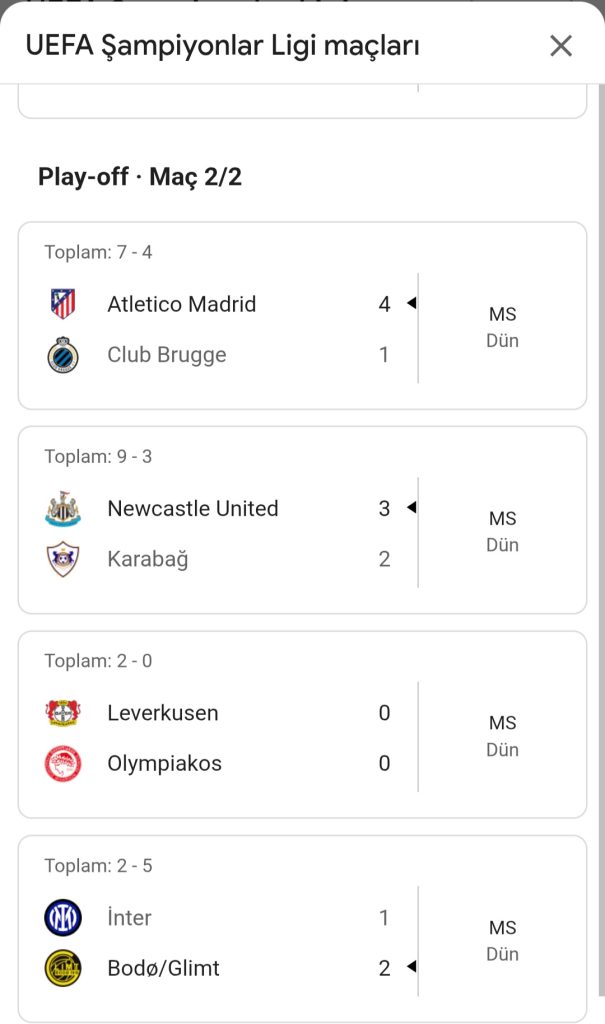The image size is (605, 1024).
Task: Close the UEFA Şampiyonlar Ligi maçları panel
Action: (x=561, y=46)
